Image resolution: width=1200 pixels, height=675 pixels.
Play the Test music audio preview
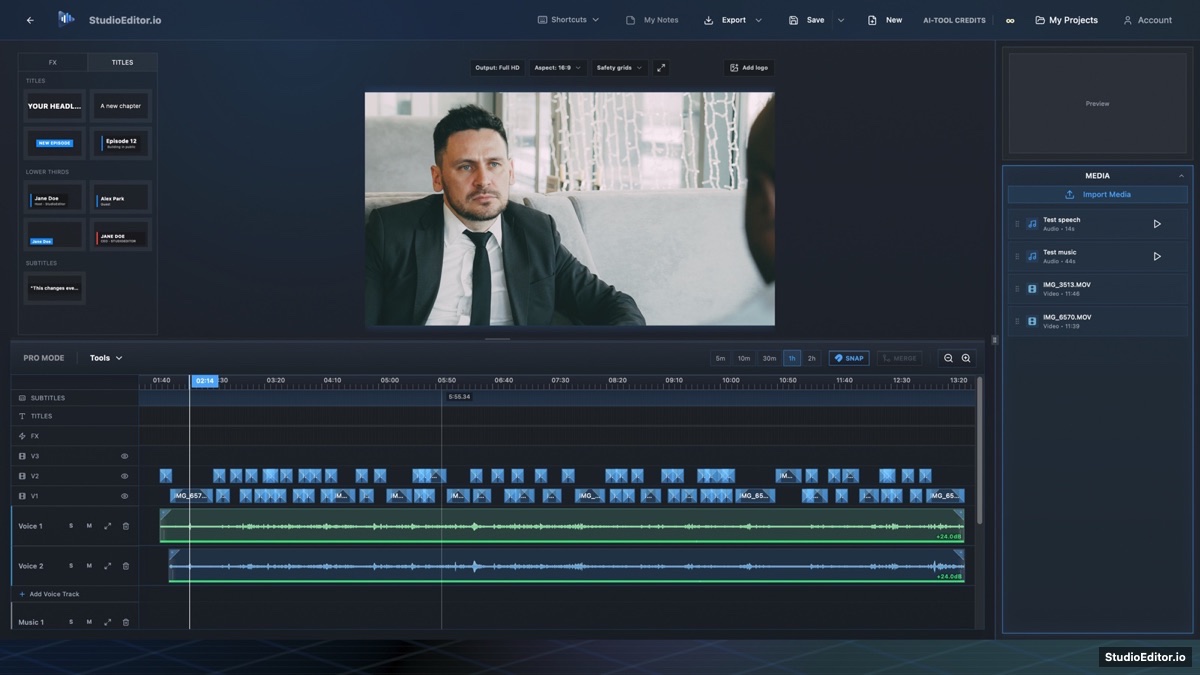coord(1157,256)
